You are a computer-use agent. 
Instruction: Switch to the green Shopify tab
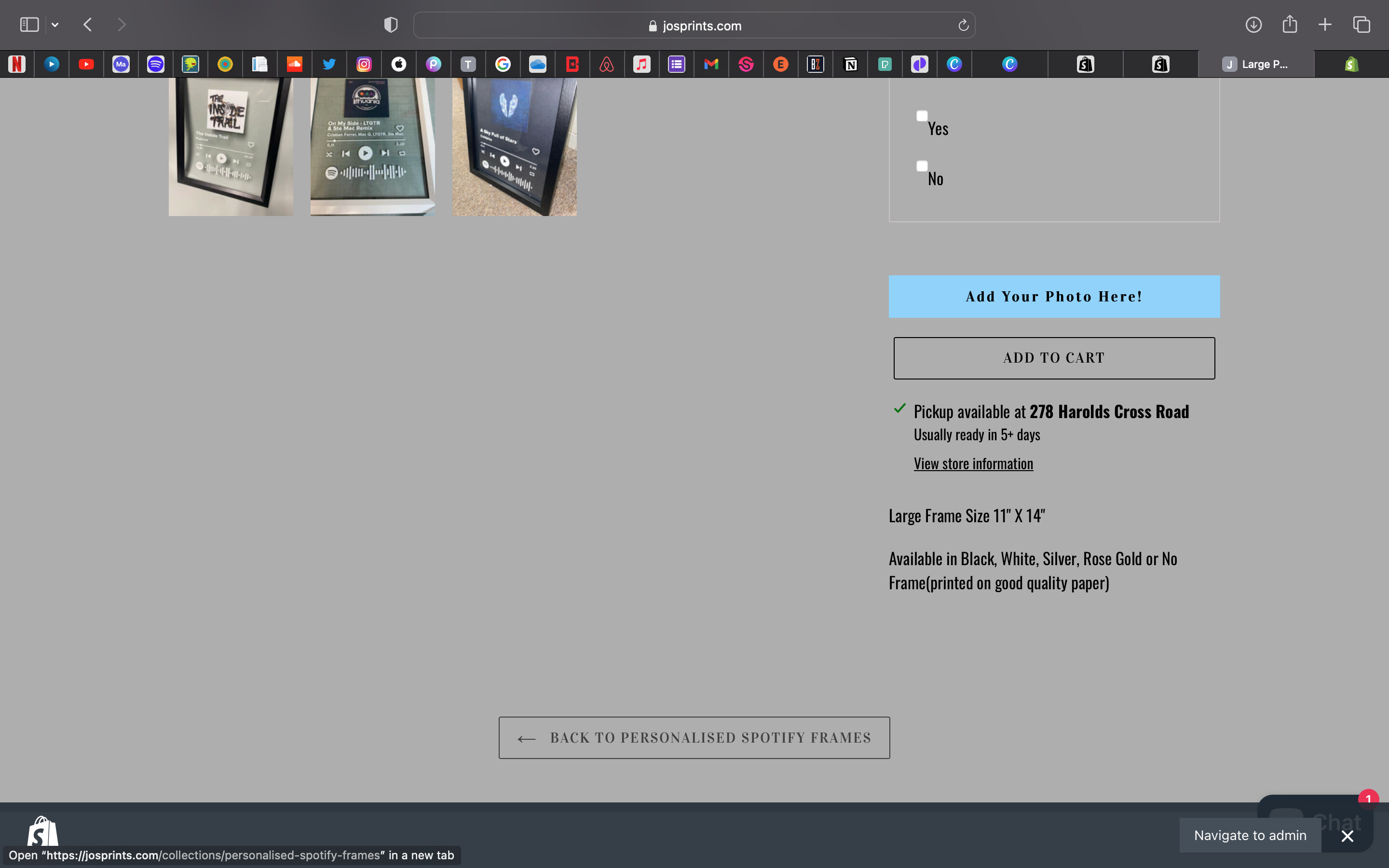pos(1351,64)
